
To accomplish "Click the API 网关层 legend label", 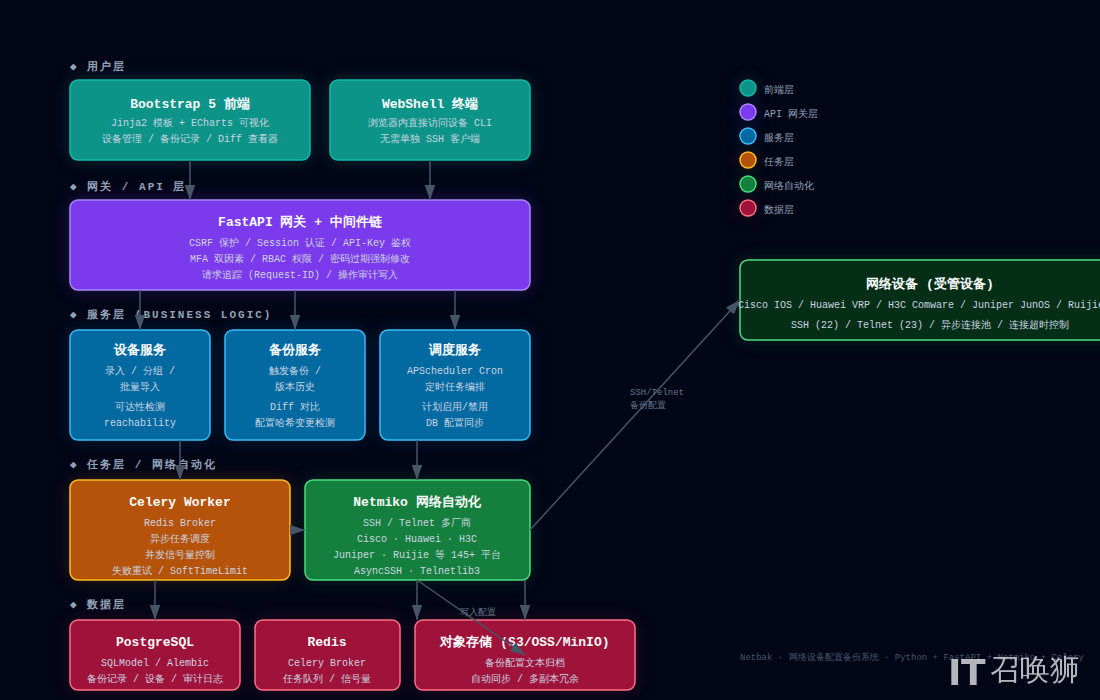I will [791, 114].
